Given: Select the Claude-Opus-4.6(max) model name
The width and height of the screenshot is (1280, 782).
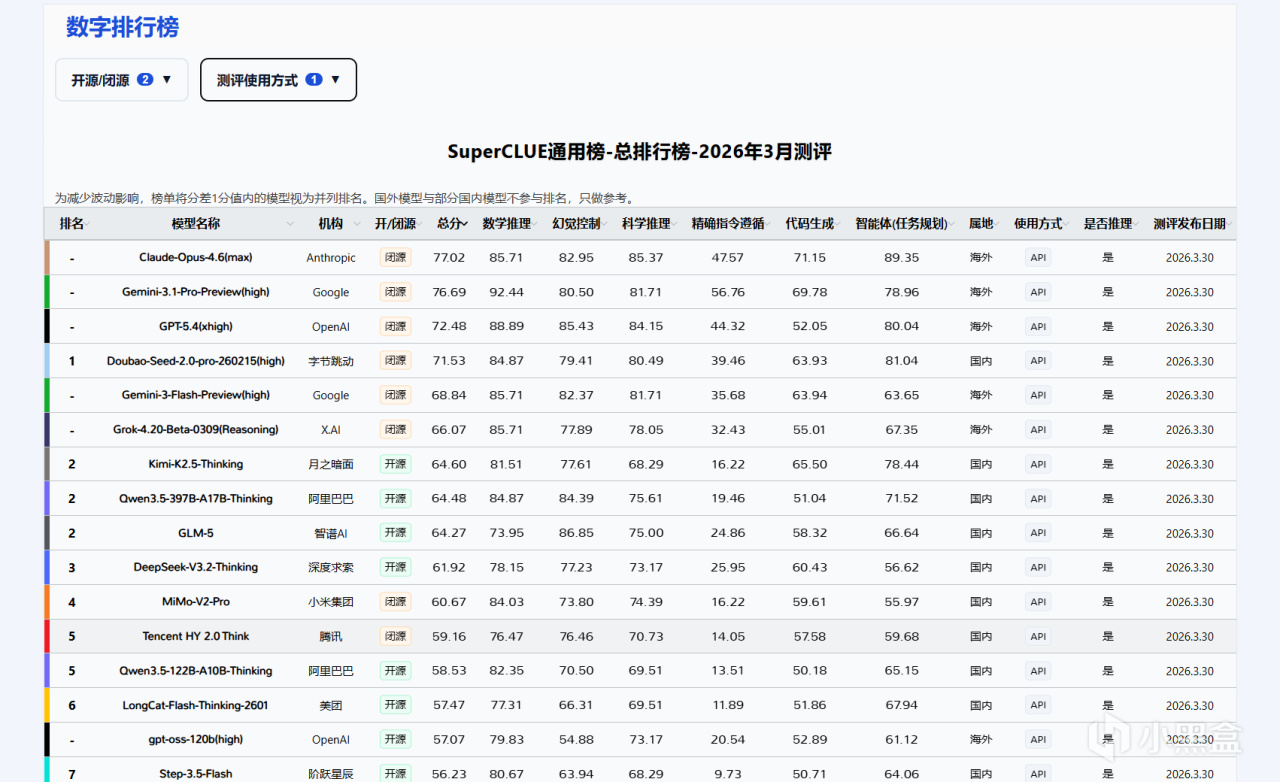Looking at the screenshot, I should [196, 258].
